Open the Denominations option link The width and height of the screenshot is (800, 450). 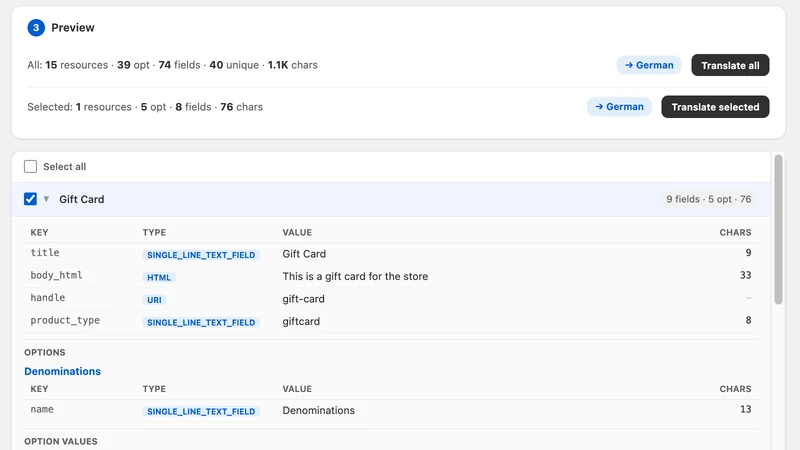(62, 371)
